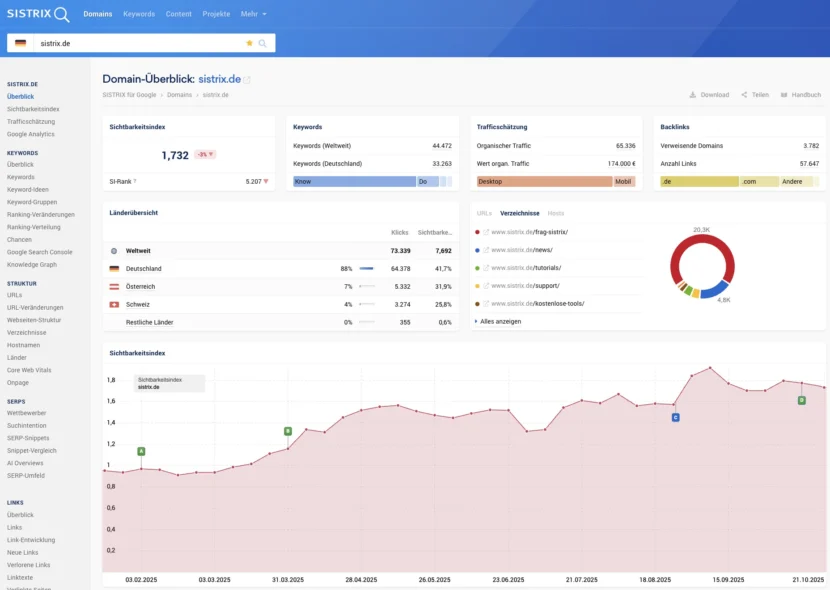Expand the Mehr dropdown menu
This screenshot has height=590, width=830.
coord(253,14)
